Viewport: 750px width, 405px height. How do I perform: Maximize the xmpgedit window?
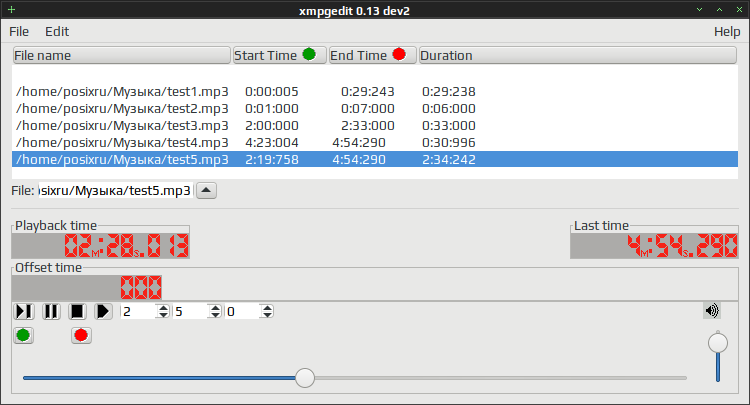point(719,10)
